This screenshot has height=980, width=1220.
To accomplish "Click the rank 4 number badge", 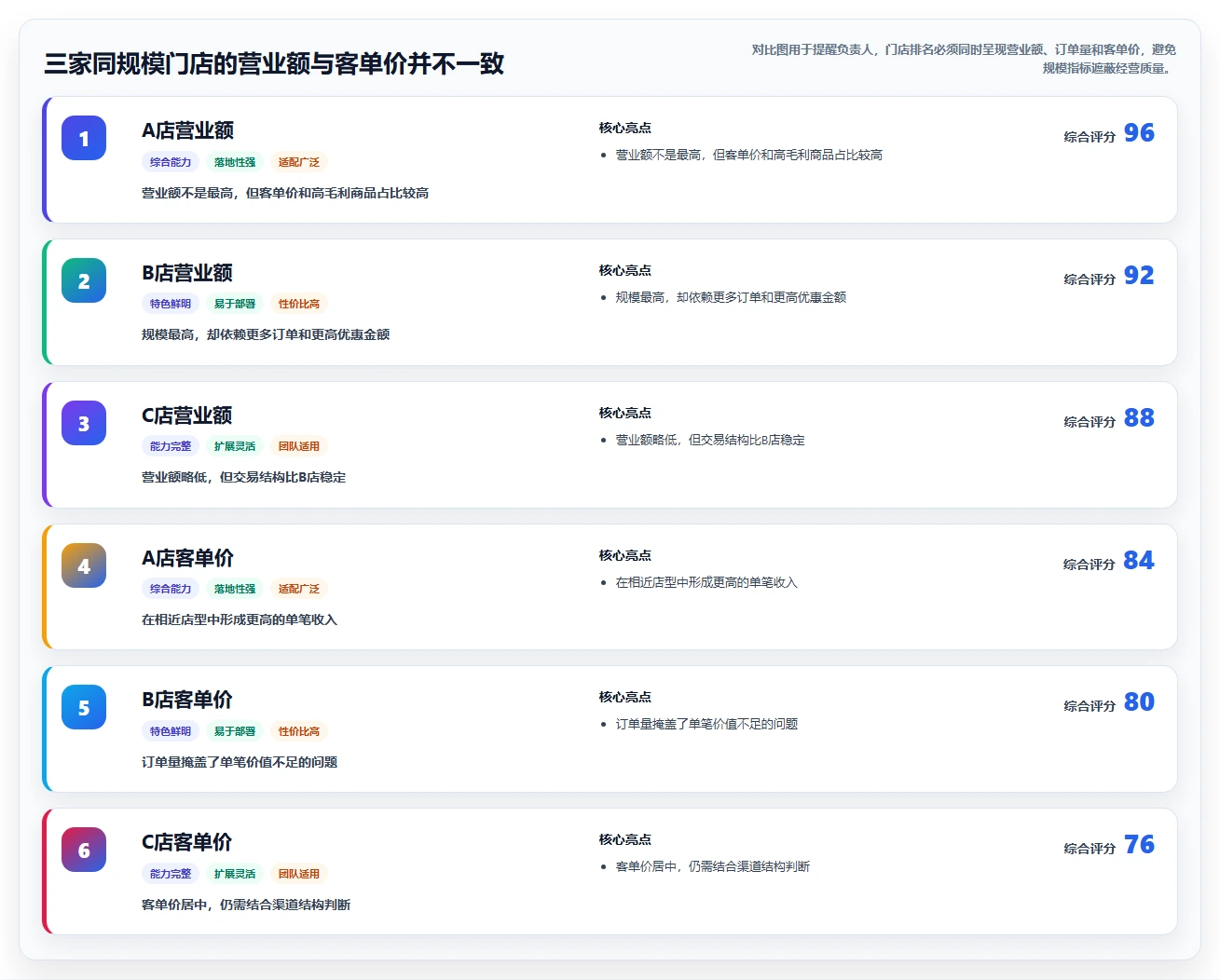I will pos(84,565).
